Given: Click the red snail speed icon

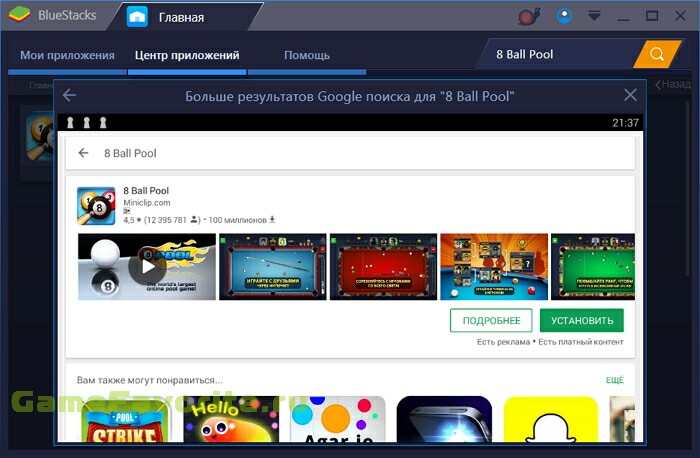Looking at the screenshot, I should point(529,17).
